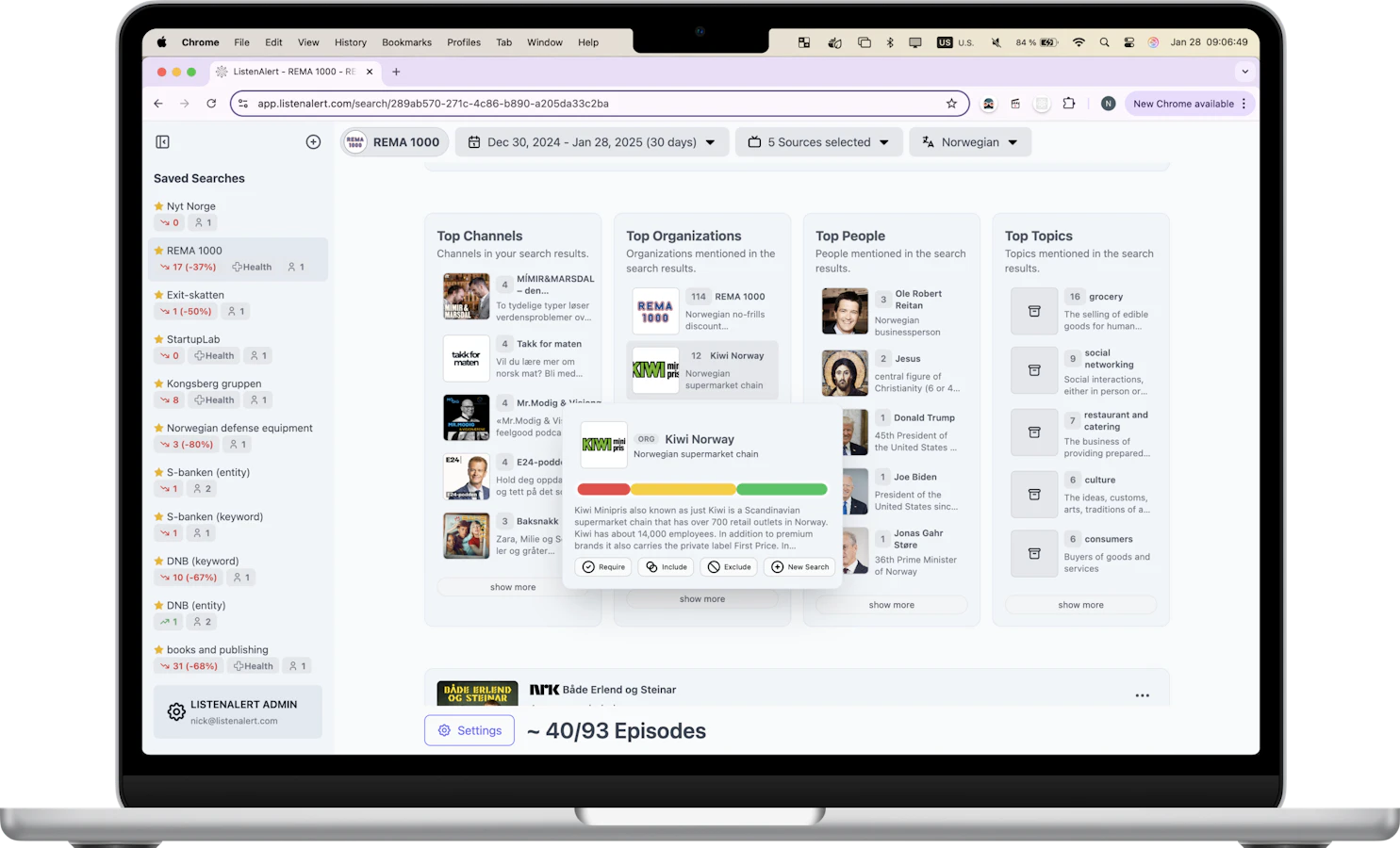This screenshot has height=848, width=1400.
Task: Bookmark this page with the star icon
Action: [x=951, y=104]
